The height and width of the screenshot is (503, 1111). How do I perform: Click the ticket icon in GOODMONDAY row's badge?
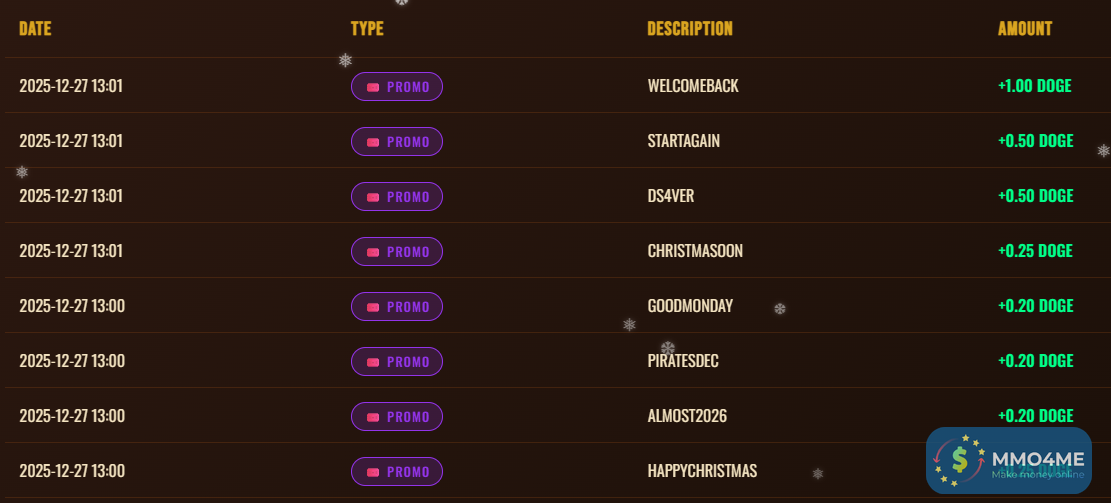[x=373, y=307]
